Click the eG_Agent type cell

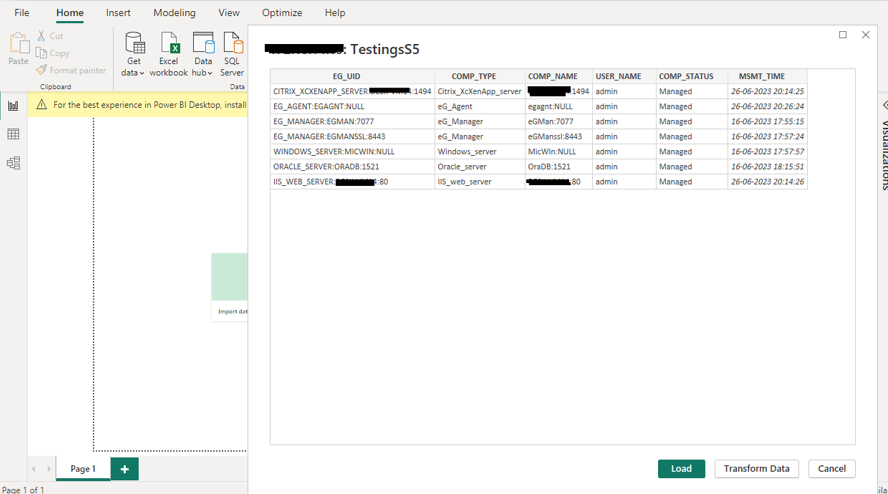point(480,107)
